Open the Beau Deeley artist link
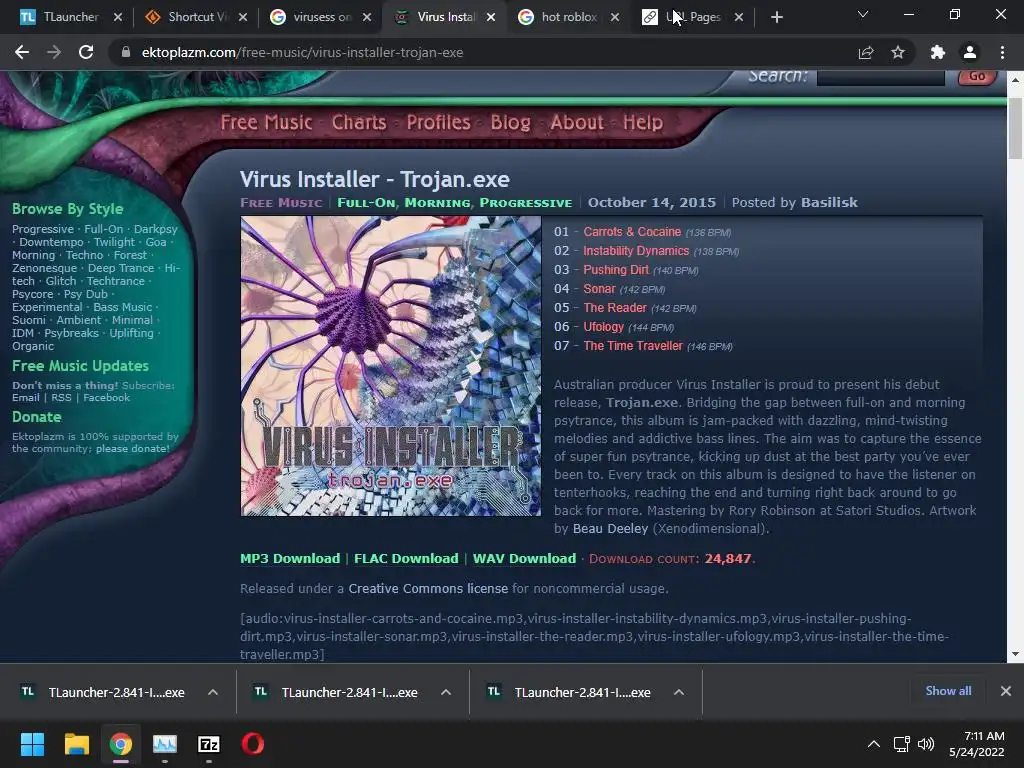Viewport: 1024px width, 768px height. (x=610, y=528)
